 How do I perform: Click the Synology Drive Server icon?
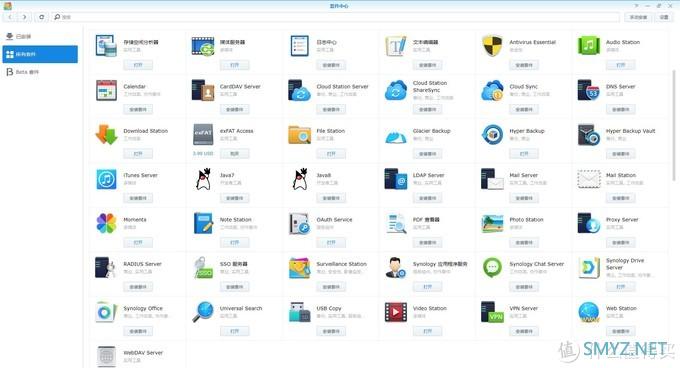coord(588,267)
